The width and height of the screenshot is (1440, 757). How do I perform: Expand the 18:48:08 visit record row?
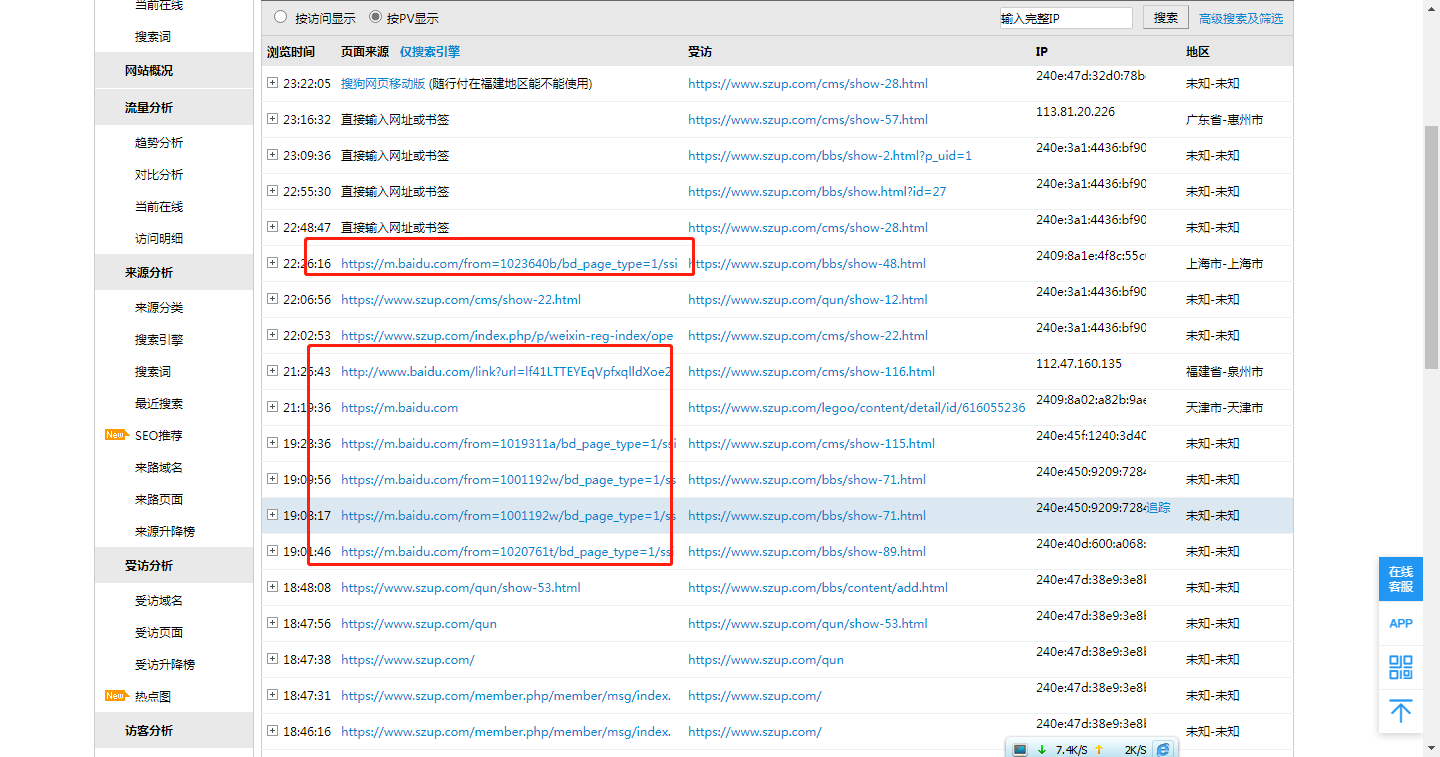pyautogui.click(x=272, y=587)
